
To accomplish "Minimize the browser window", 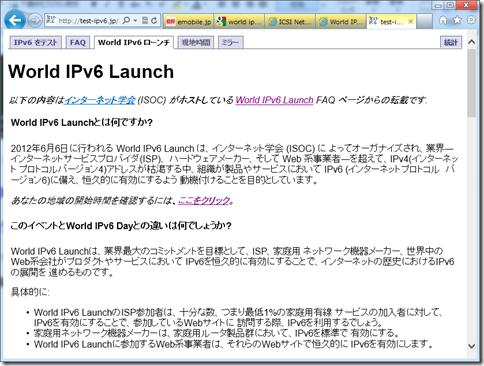I will tap(438, 5).
